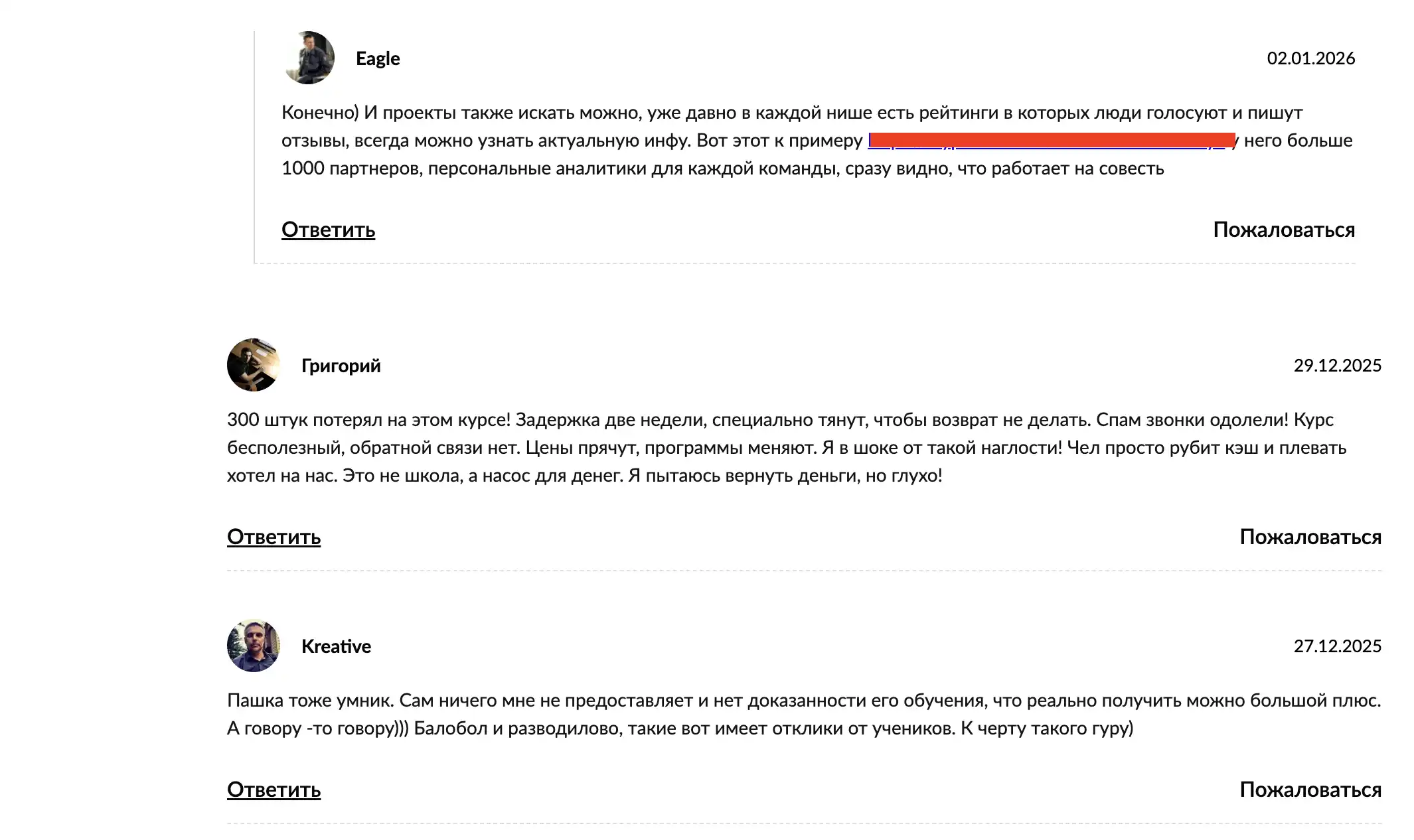Reply to Григорий's comment with Ответить
This screenshot has height=840, width=1414.
click(274, 537)
